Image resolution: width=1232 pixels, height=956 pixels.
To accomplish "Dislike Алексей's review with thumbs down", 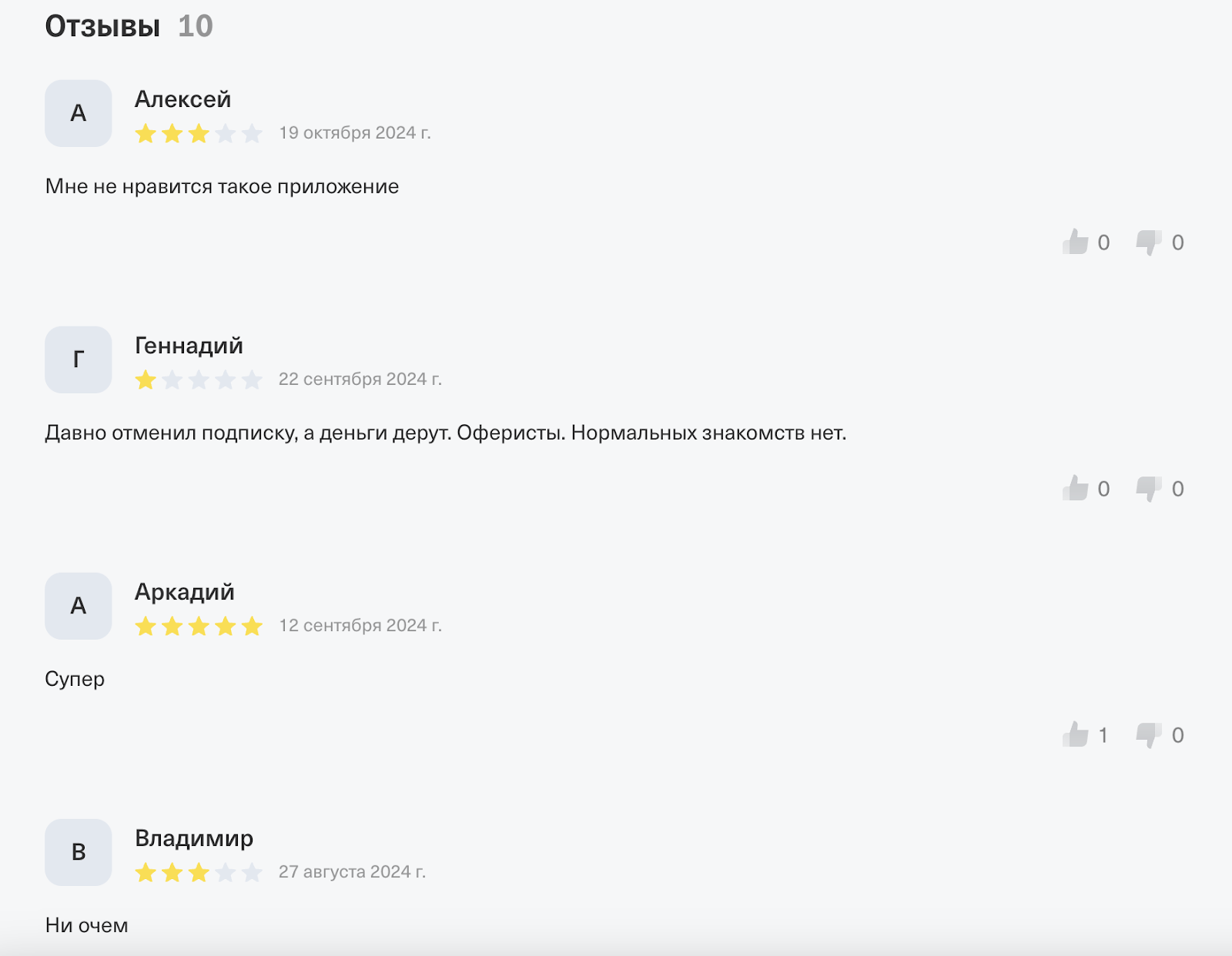I will 1149,242.
